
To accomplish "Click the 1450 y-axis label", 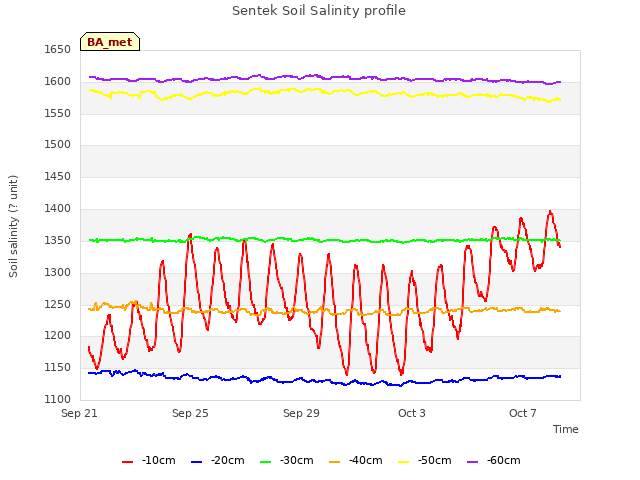I will click(58, 176).
